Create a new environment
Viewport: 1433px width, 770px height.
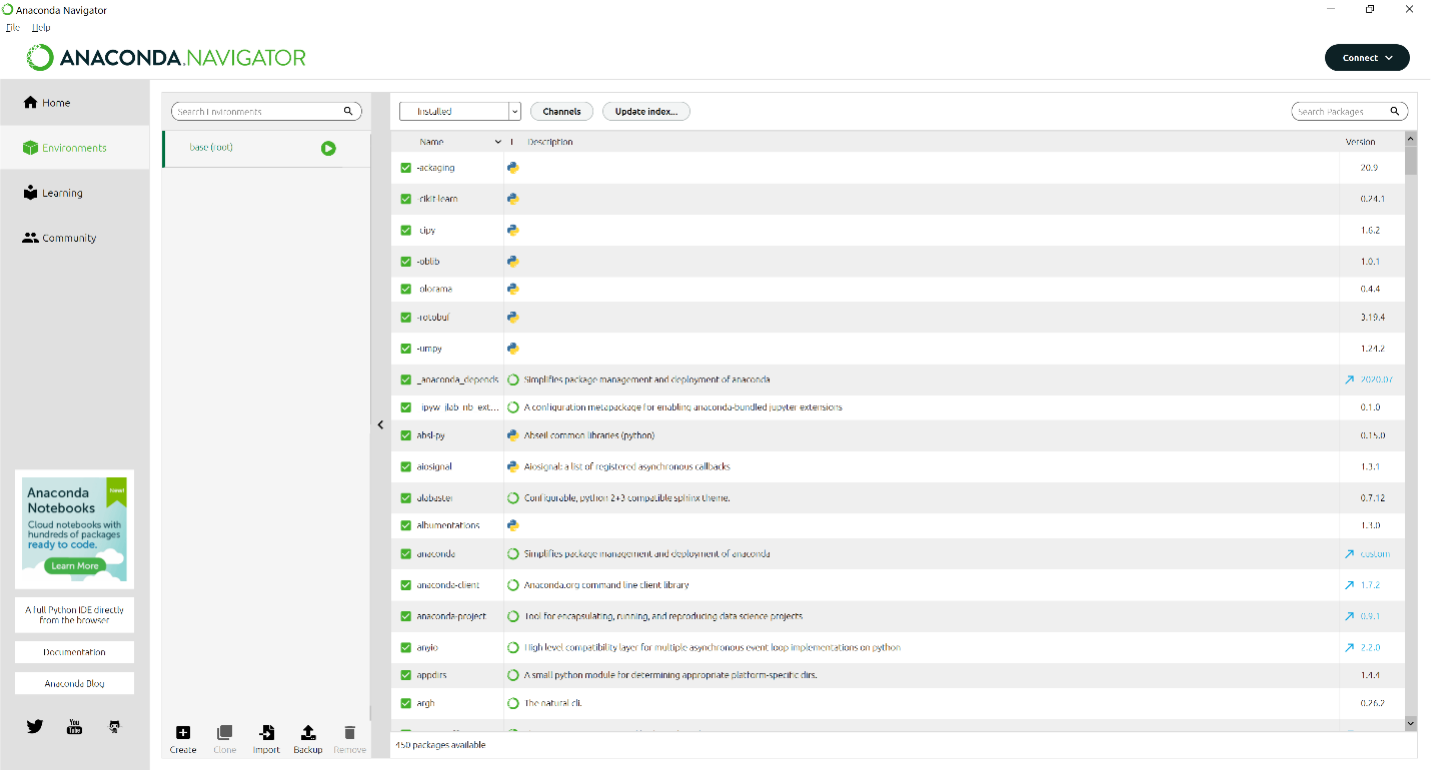pos(183,739)
